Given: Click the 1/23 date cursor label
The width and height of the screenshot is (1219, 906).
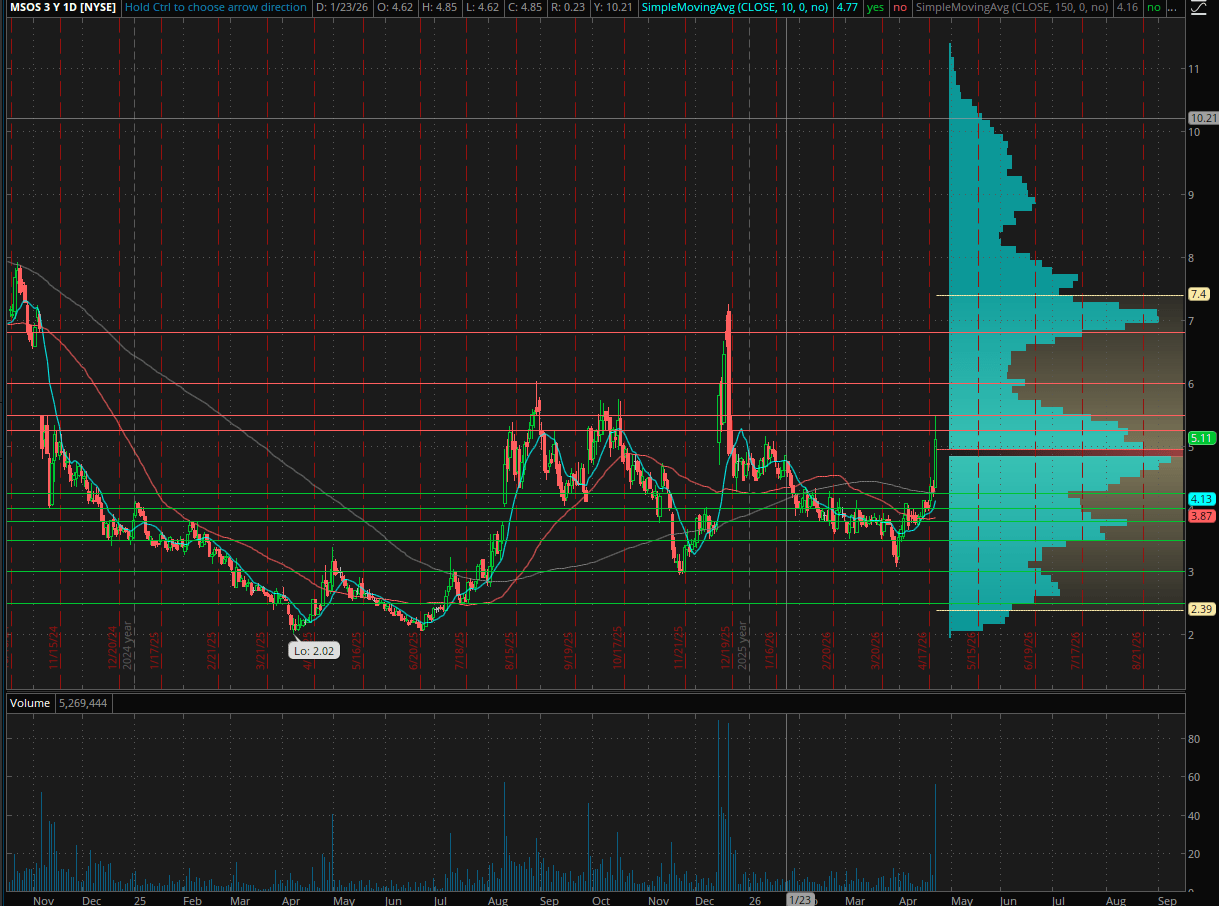Looking at the screenshot, I should click(x=799, y=900).
